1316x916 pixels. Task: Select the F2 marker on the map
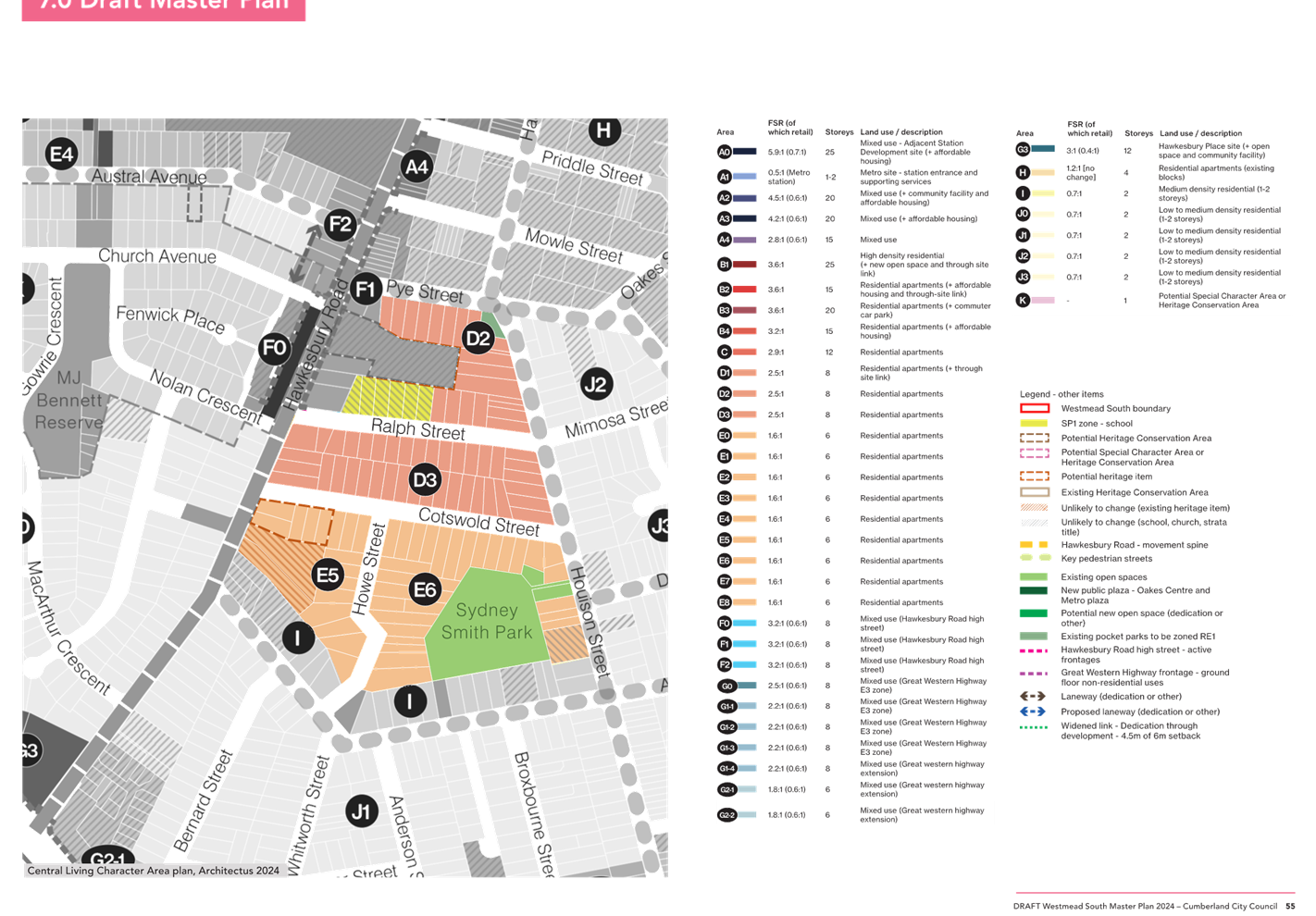(341, 224)
